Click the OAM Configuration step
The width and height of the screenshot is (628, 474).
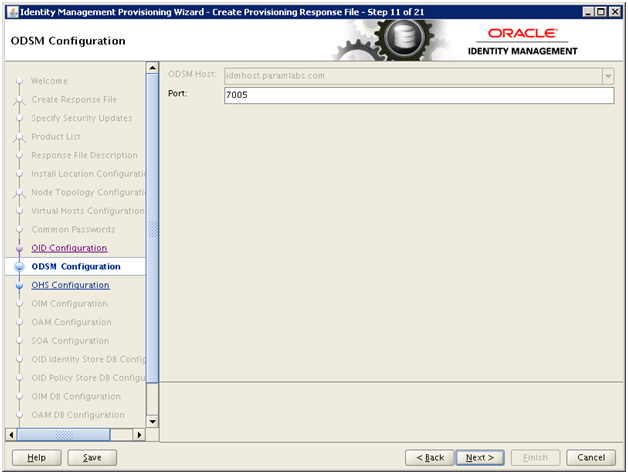point(71,322)
